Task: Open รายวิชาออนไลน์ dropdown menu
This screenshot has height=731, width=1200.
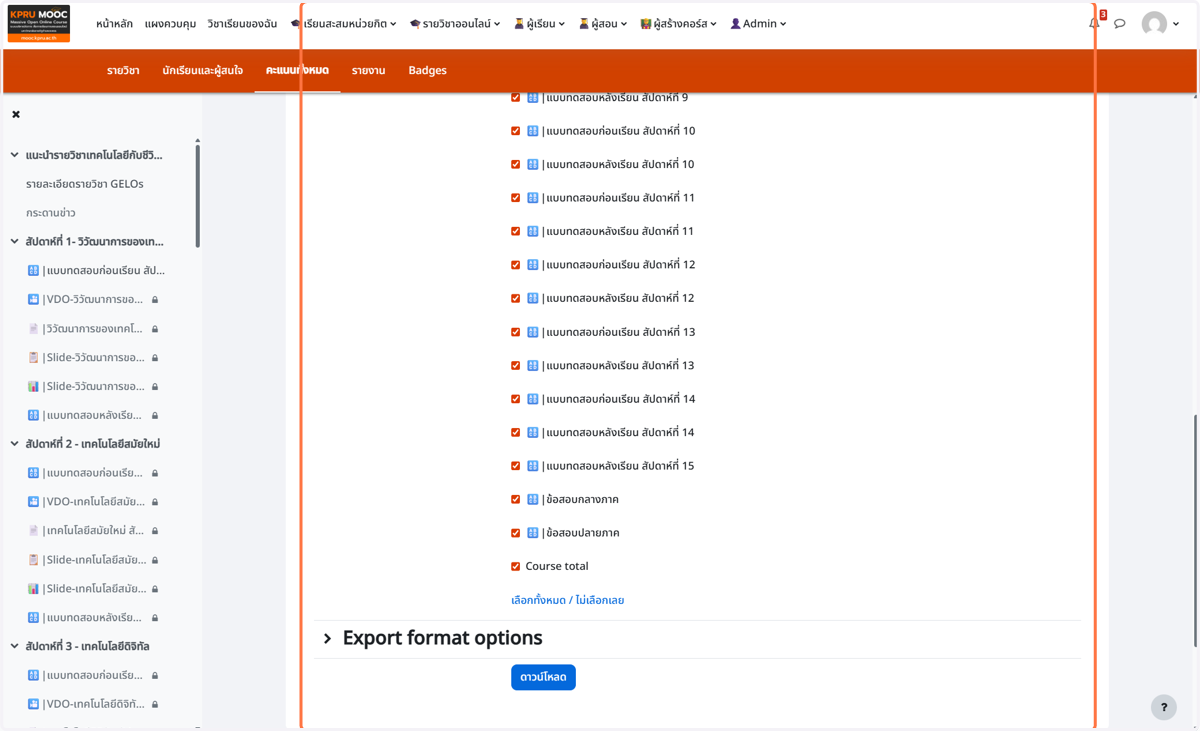Action: click(x=455, y=24)
